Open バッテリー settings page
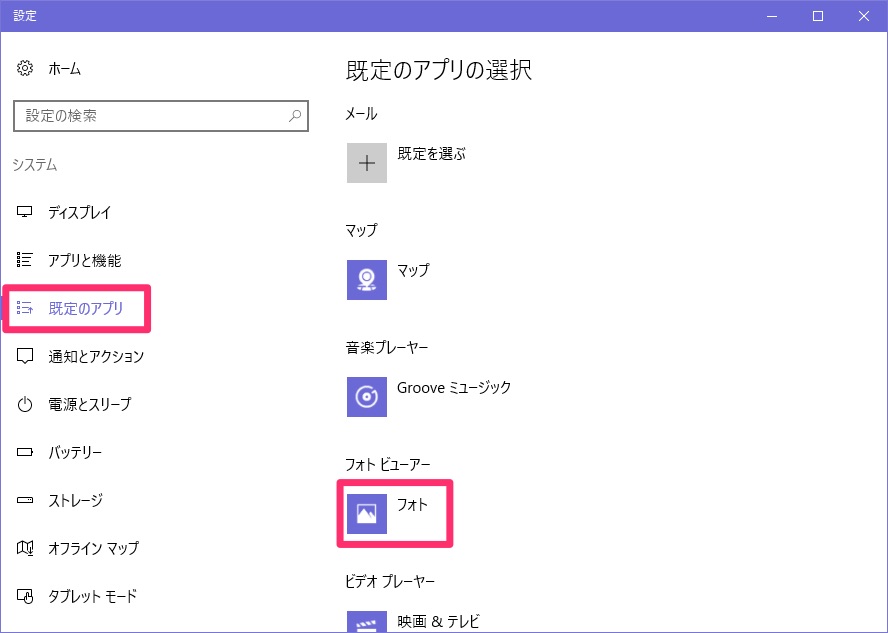Image resolution: width=888 pixels, height=633 pixels. tap(75, 452)
